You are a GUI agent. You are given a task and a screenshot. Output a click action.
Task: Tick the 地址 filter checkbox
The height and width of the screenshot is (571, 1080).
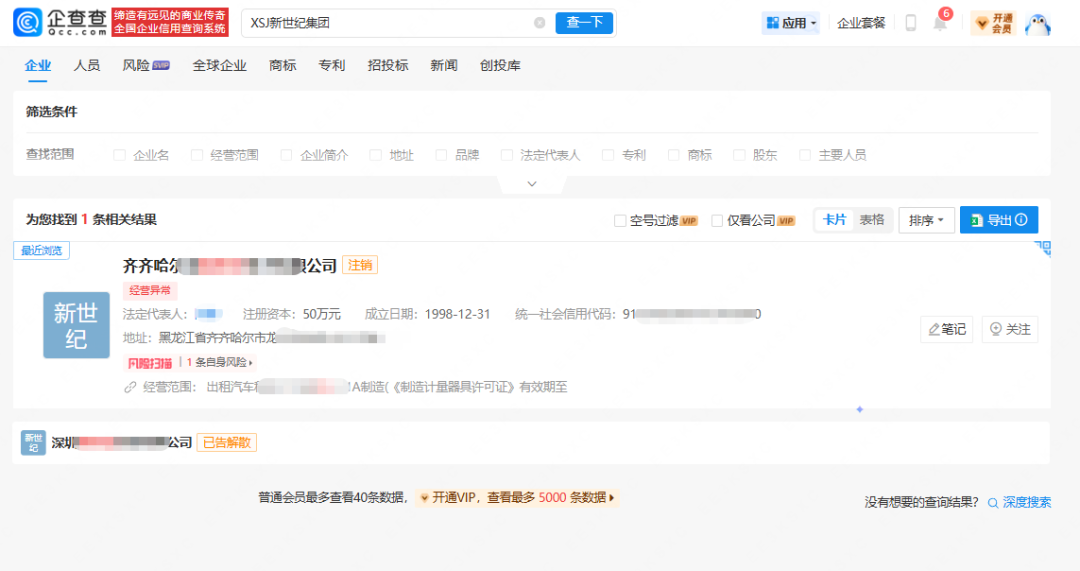tap(375, 155)
